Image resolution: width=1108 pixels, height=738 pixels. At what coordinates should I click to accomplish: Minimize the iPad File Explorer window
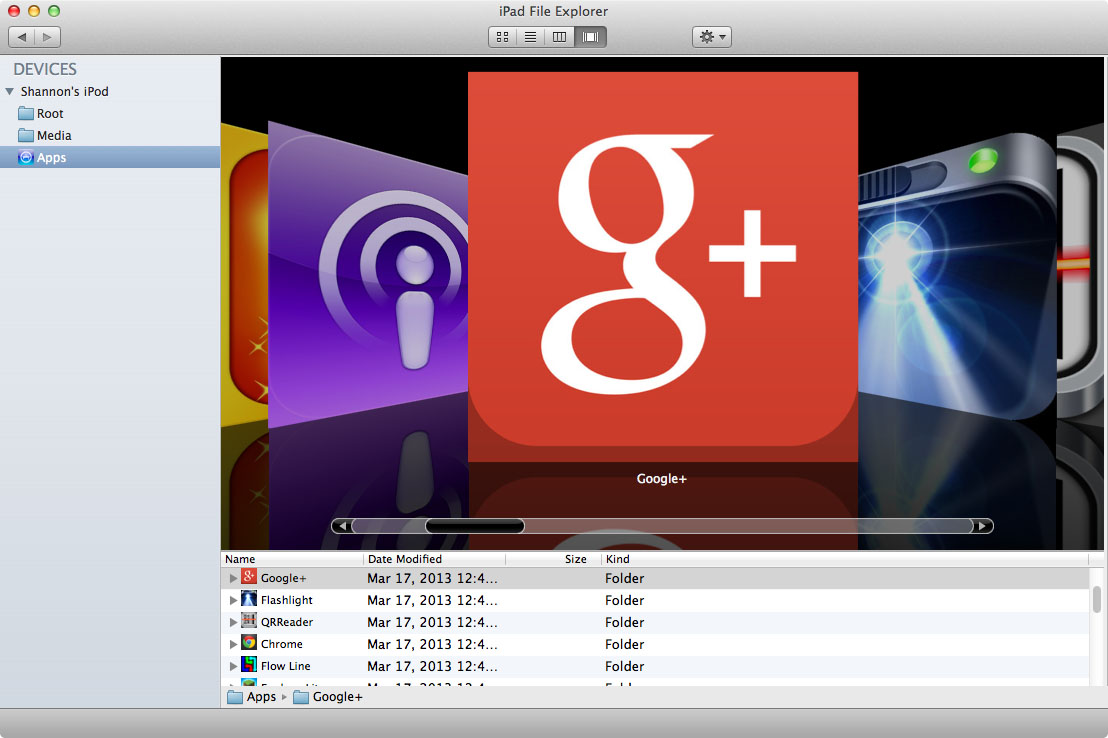pyautogui.click(x=33, y=11)
